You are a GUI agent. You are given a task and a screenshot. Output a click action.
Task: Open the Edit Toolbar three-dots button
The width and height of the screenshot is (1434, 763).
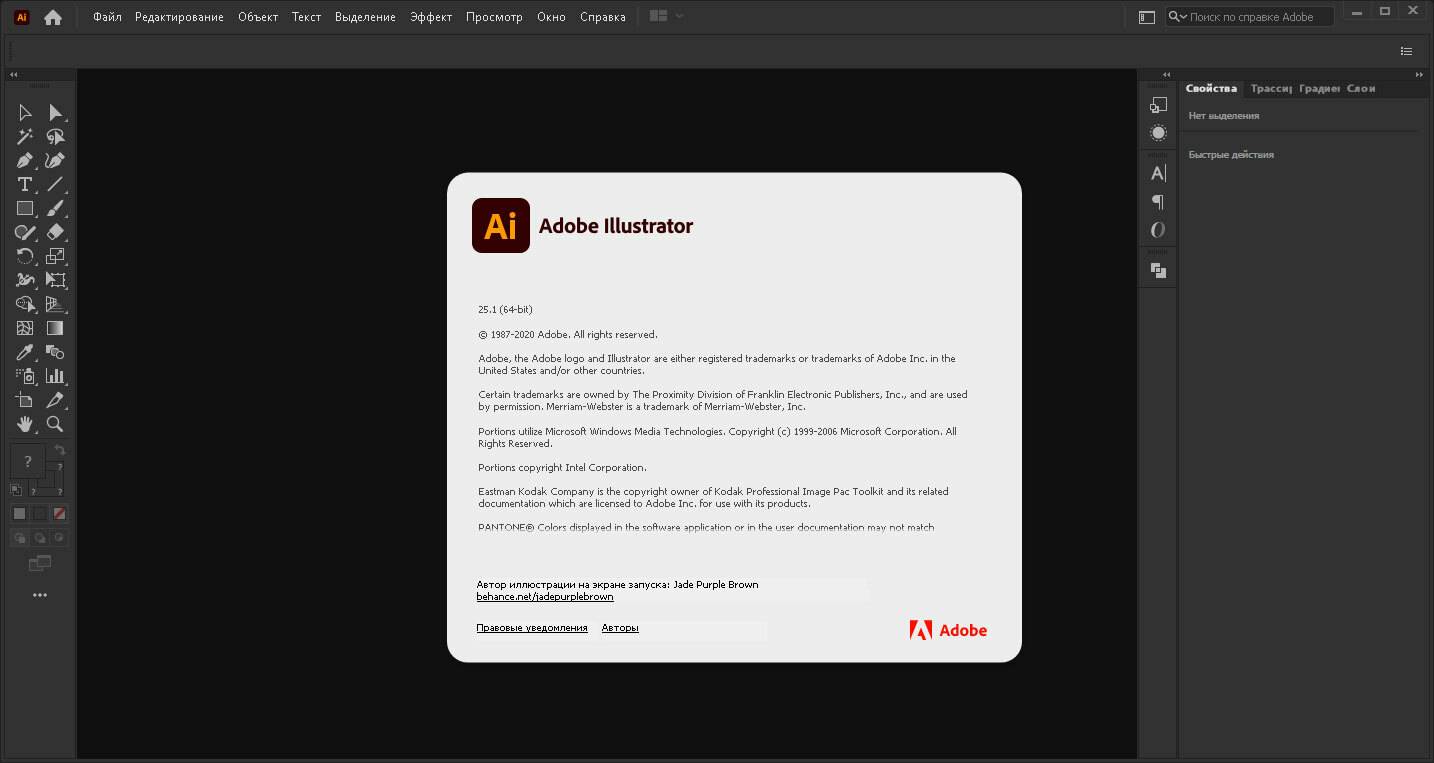click(40, 595)
